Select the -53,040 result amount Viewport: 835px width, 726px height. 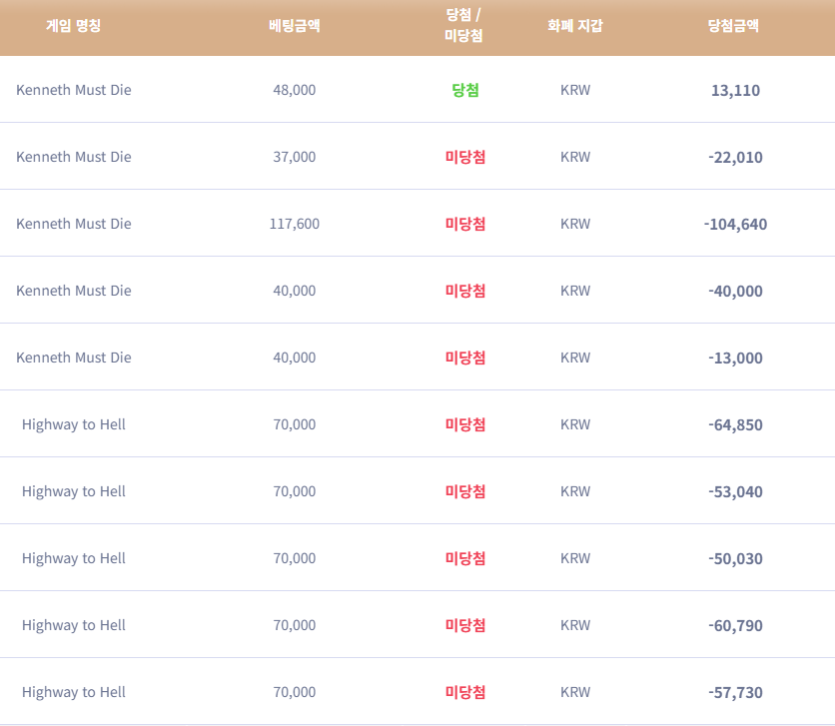(x=735, y=492)
